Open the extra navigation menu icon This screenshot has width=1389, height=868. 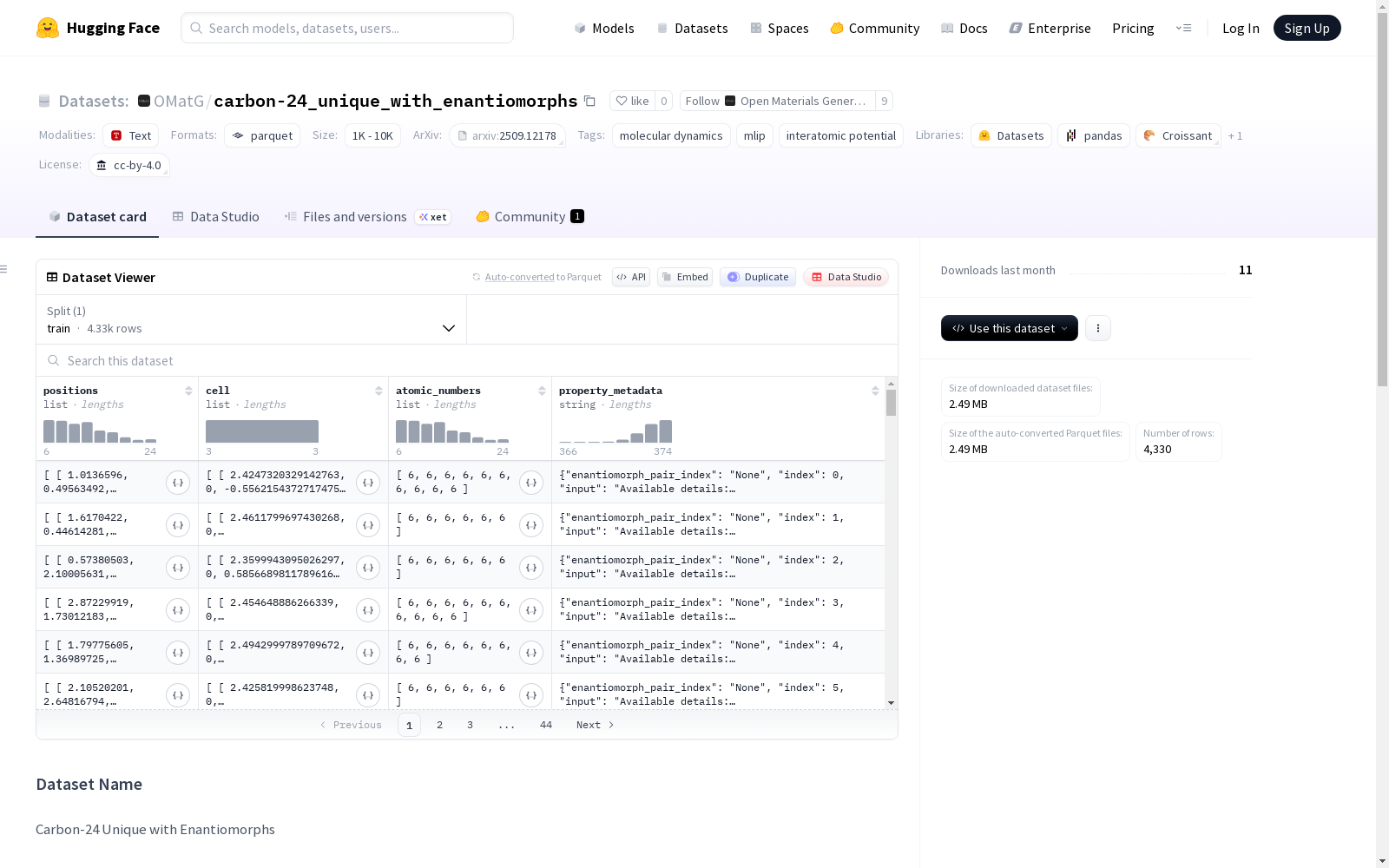(1183, 28)
